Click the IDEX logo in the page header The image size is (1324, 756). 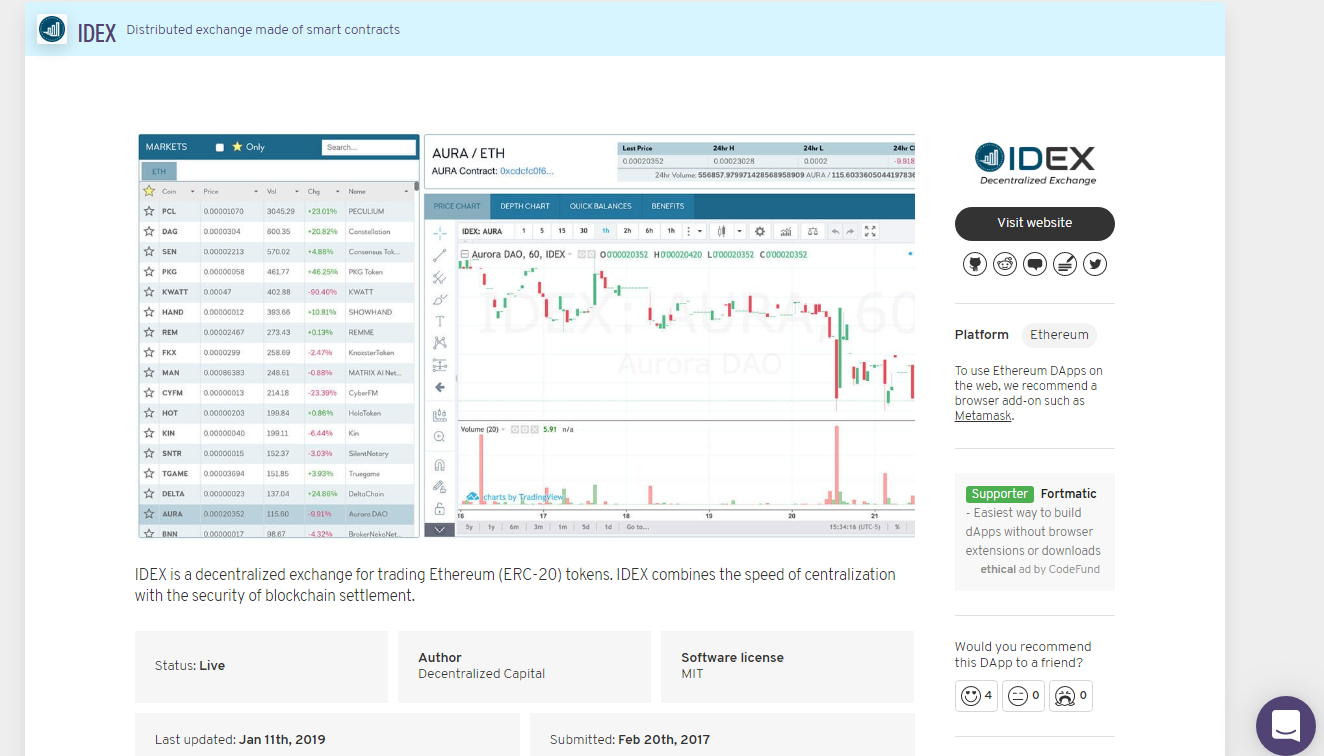coord(52,29)
